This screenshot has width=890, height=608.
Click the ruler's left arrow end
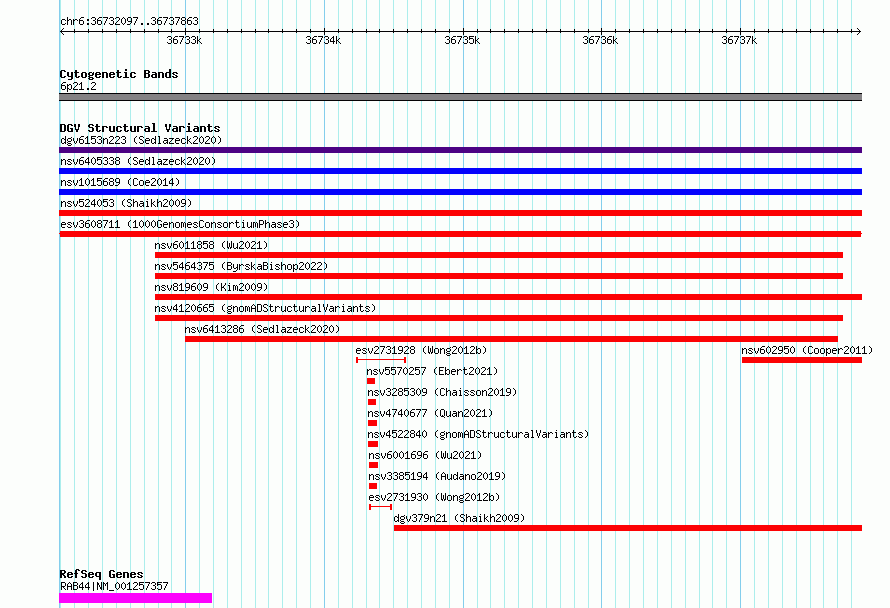tap(62, 31)
